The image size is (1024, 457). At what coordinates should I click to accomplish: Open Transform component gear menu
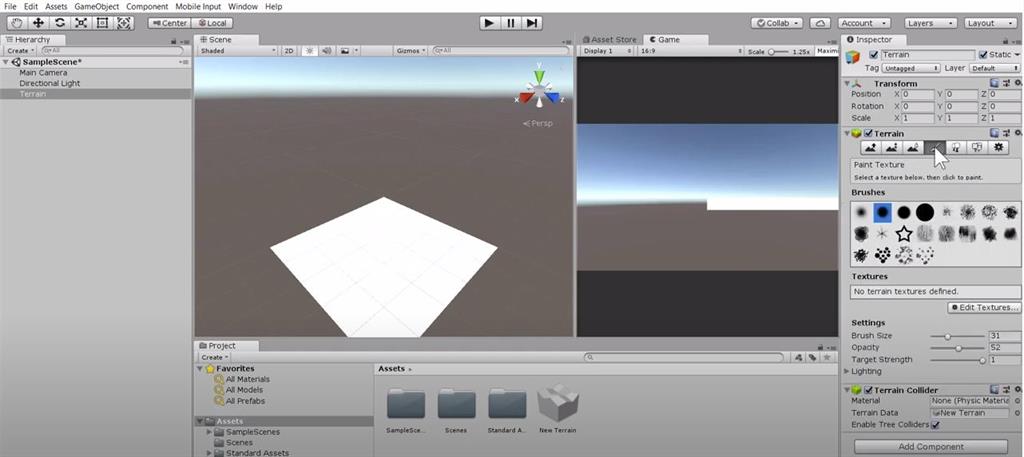pos(1016,84)
